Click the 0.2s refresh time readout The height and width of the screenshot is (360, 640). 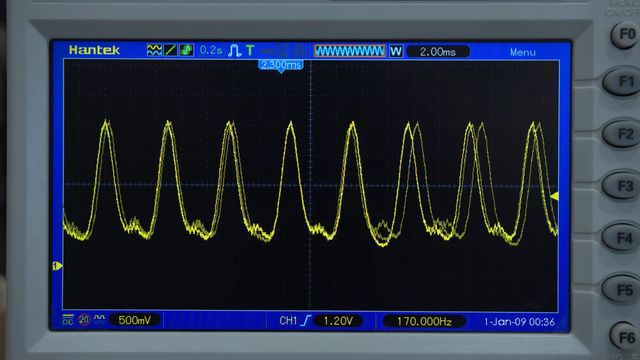coord(211,50)
